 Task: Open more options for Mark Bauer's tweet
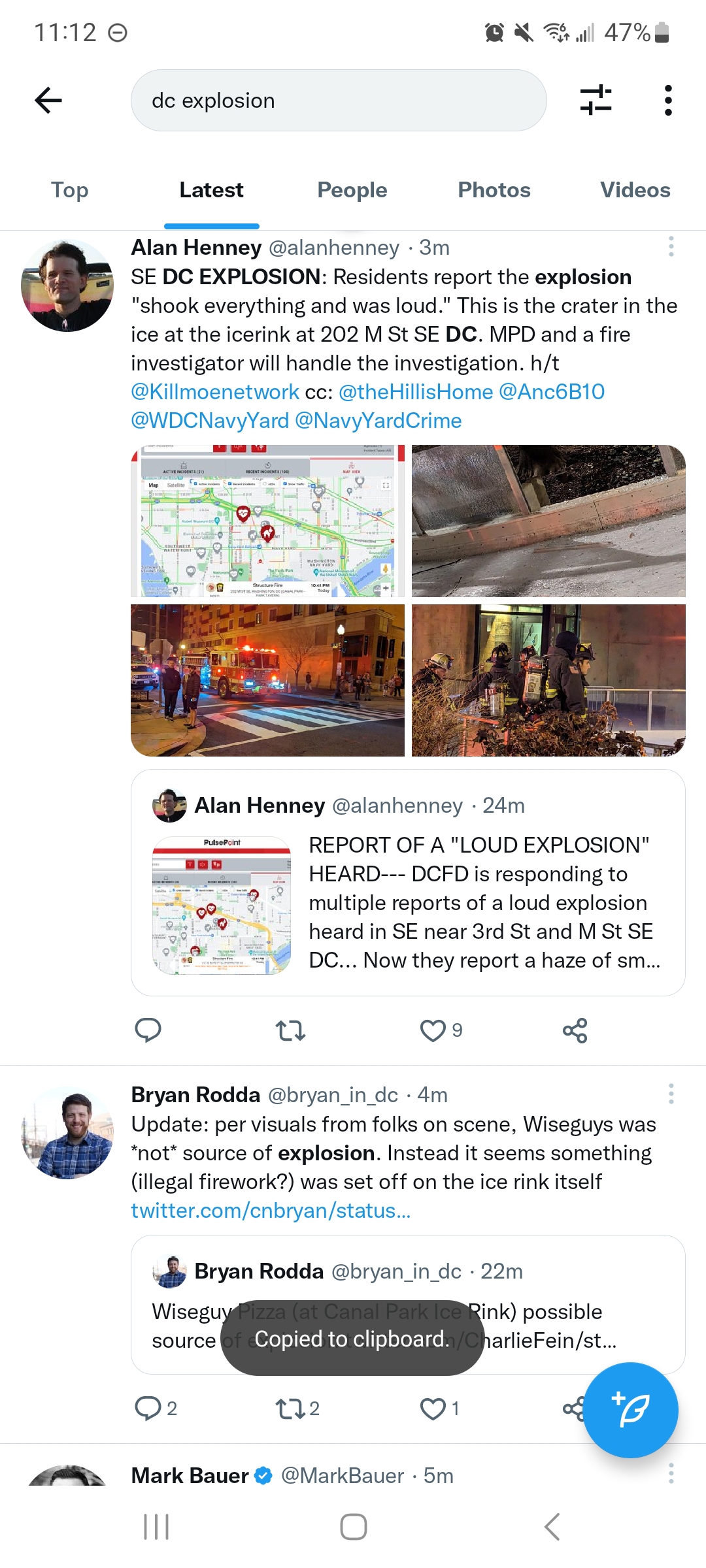pos(671,1474)
